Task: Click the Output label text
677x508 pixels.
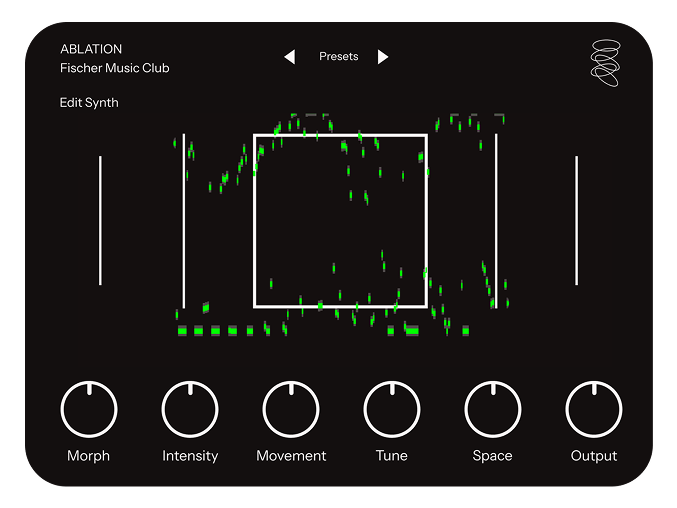Action: (594, 456)
